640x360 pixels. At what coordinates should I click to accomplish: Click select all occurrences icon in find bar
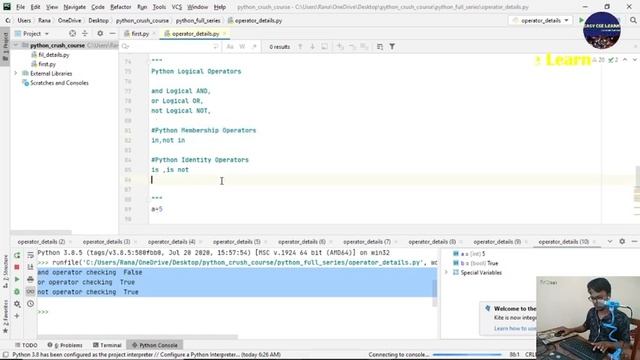[x=324, y=47]
